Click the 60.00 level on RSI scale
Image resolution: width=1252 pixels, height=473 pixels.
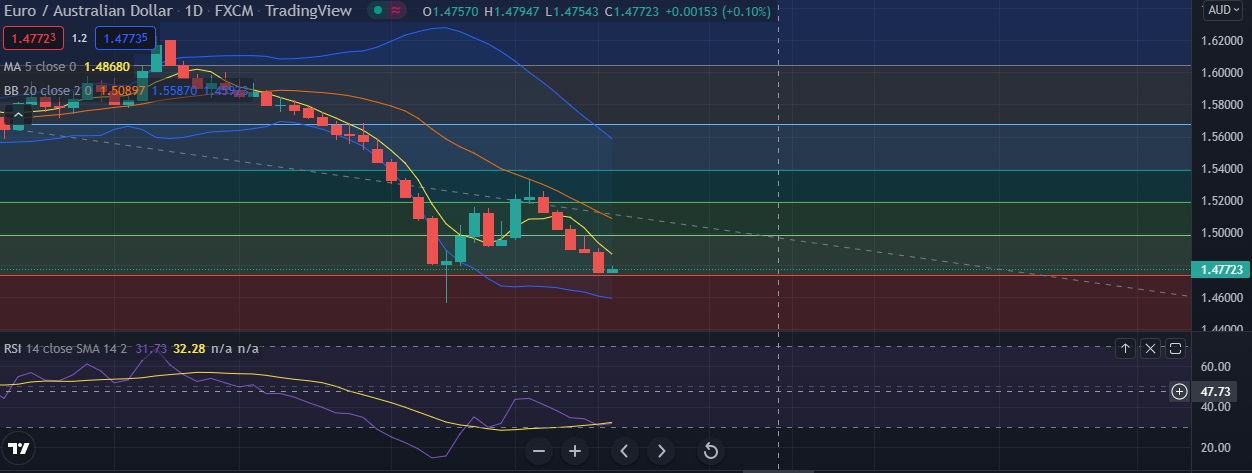(1215, 367)
